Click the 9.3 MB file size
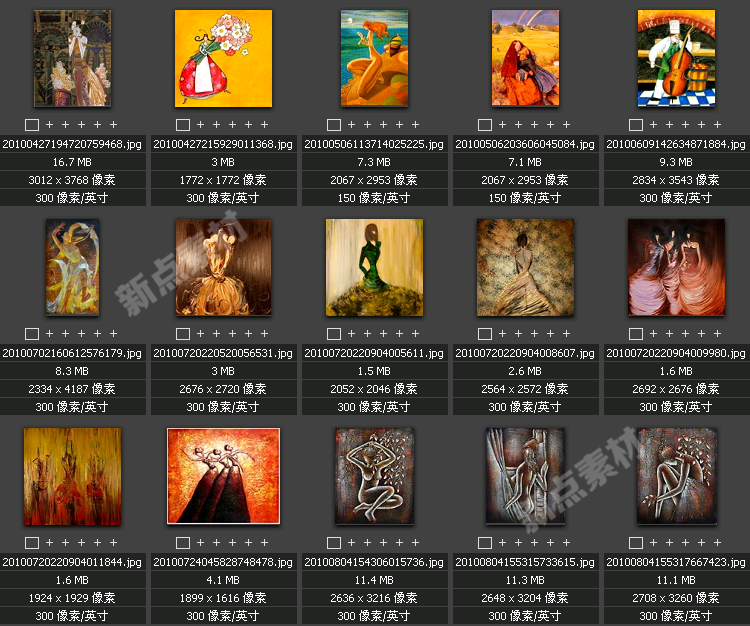The width and height of the screenshot is (750, 626). [676, 162]
